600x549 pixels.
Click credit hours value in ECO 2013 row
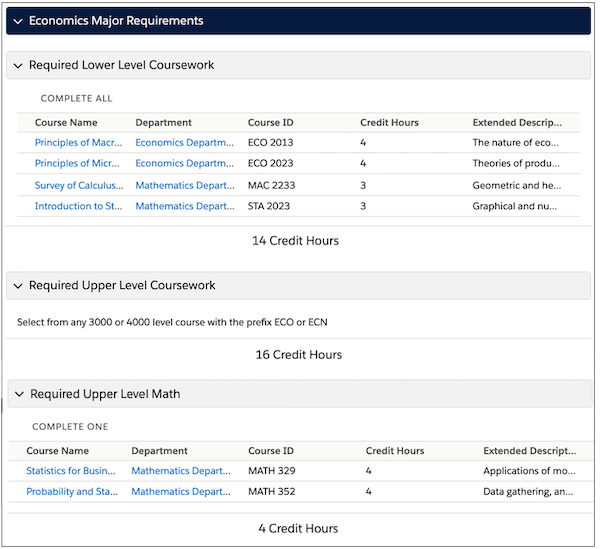point(363,143)
